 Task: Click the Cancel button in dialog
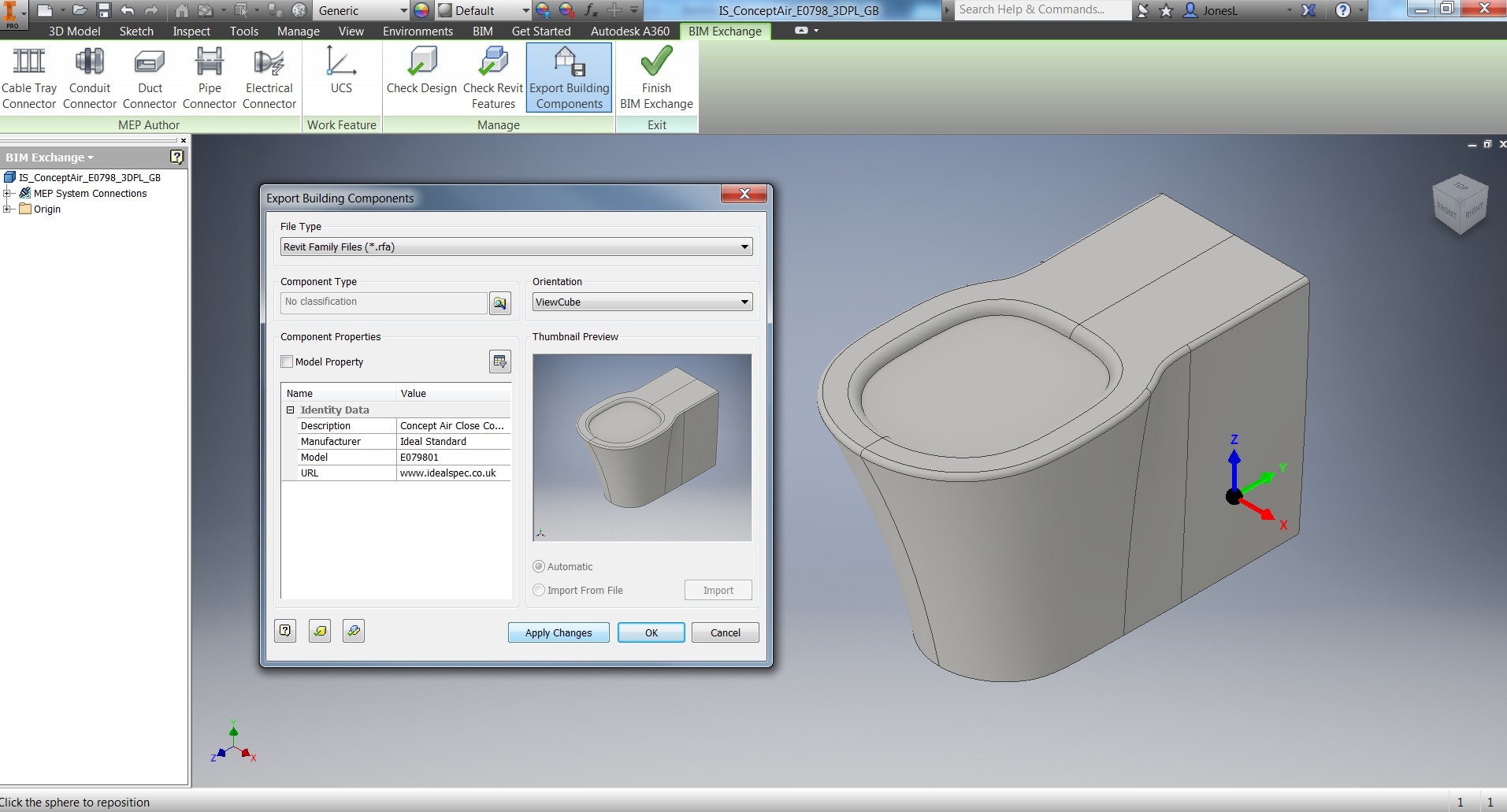pos(726,632)
